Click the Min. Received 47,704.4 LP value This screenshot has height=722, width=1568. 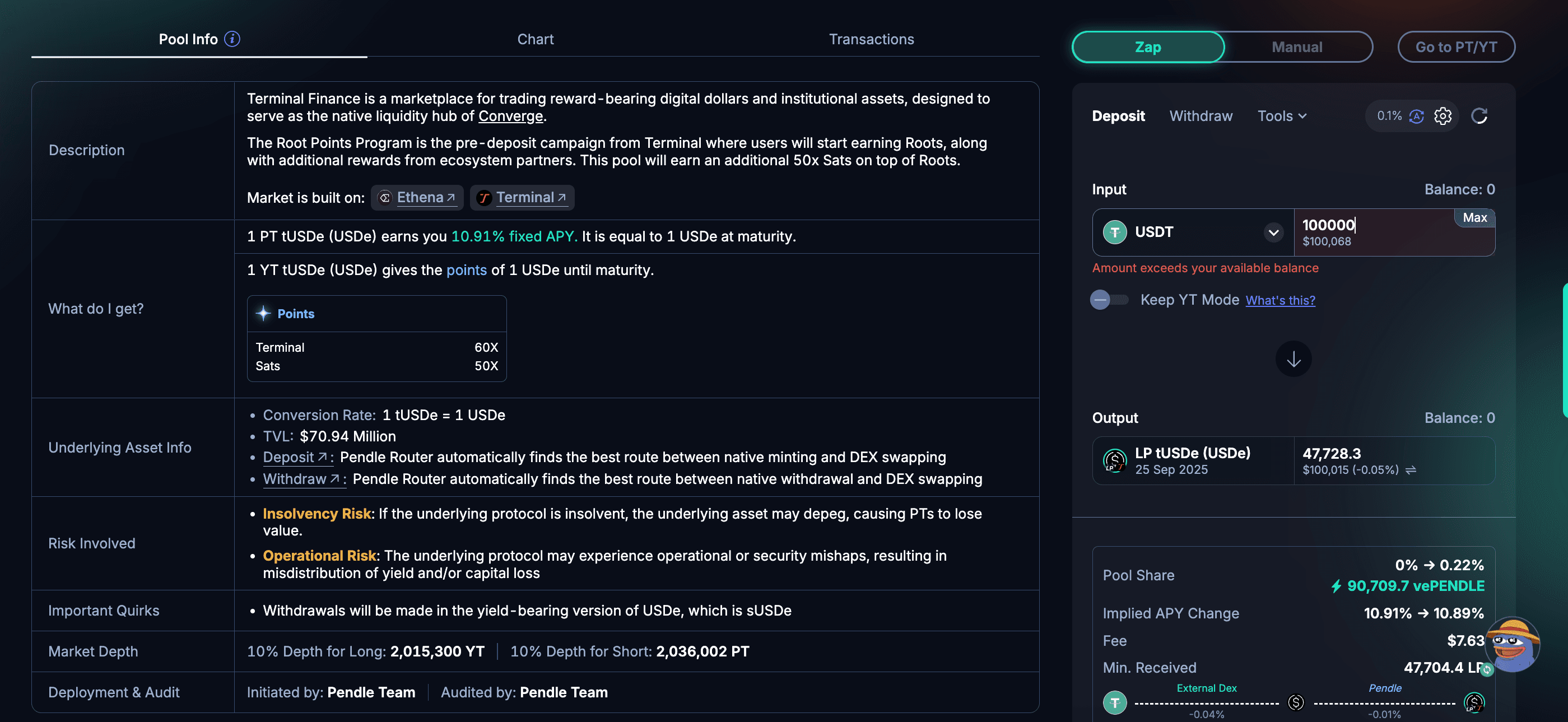click(x=1443, y=668)
